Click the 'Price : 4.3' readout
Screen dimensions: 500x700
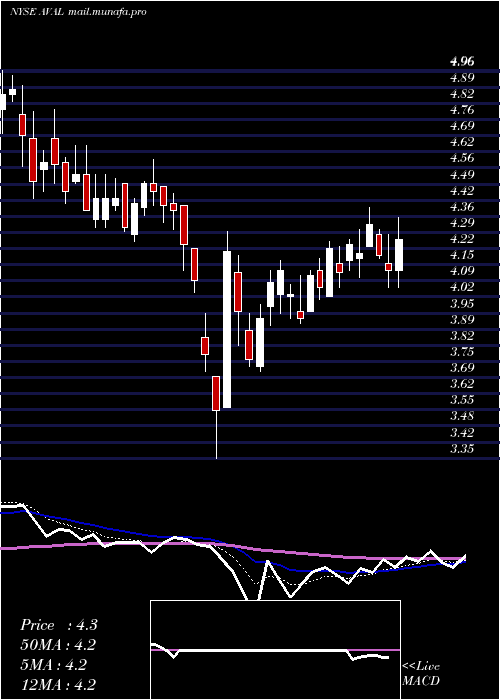tap(59, 625)
